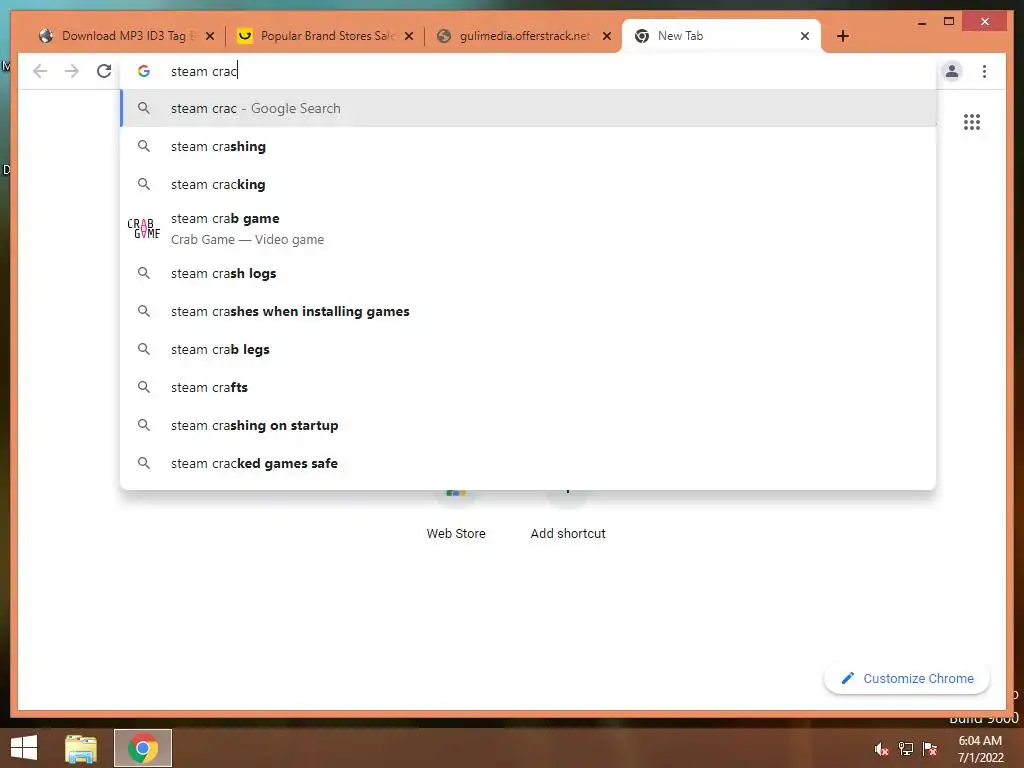The width and height of the screenshot is (1024, 768).
Task: Click the browser back arrow
Action: click(40, 71)
